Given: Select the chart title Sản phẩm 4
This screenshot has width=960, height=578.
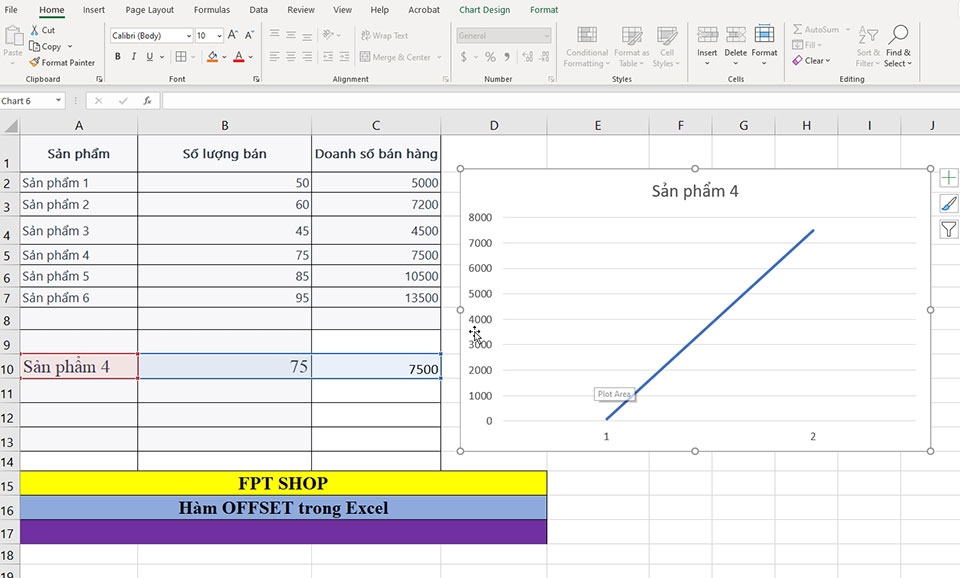Looking at the screenshot, I should tap(695, 191).
